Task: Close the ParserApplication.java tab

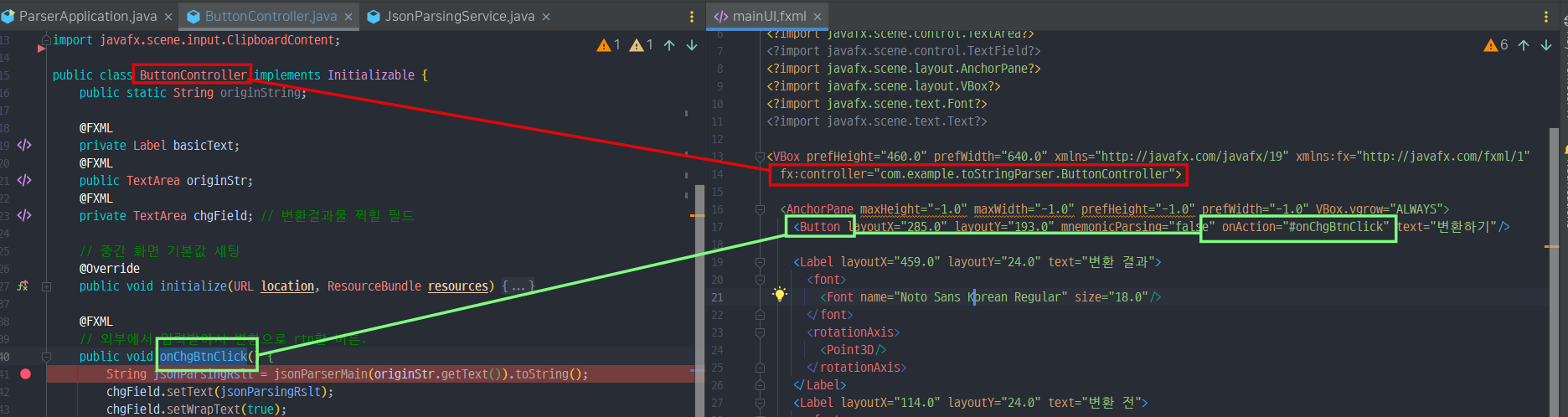Action: coord(168,17)
